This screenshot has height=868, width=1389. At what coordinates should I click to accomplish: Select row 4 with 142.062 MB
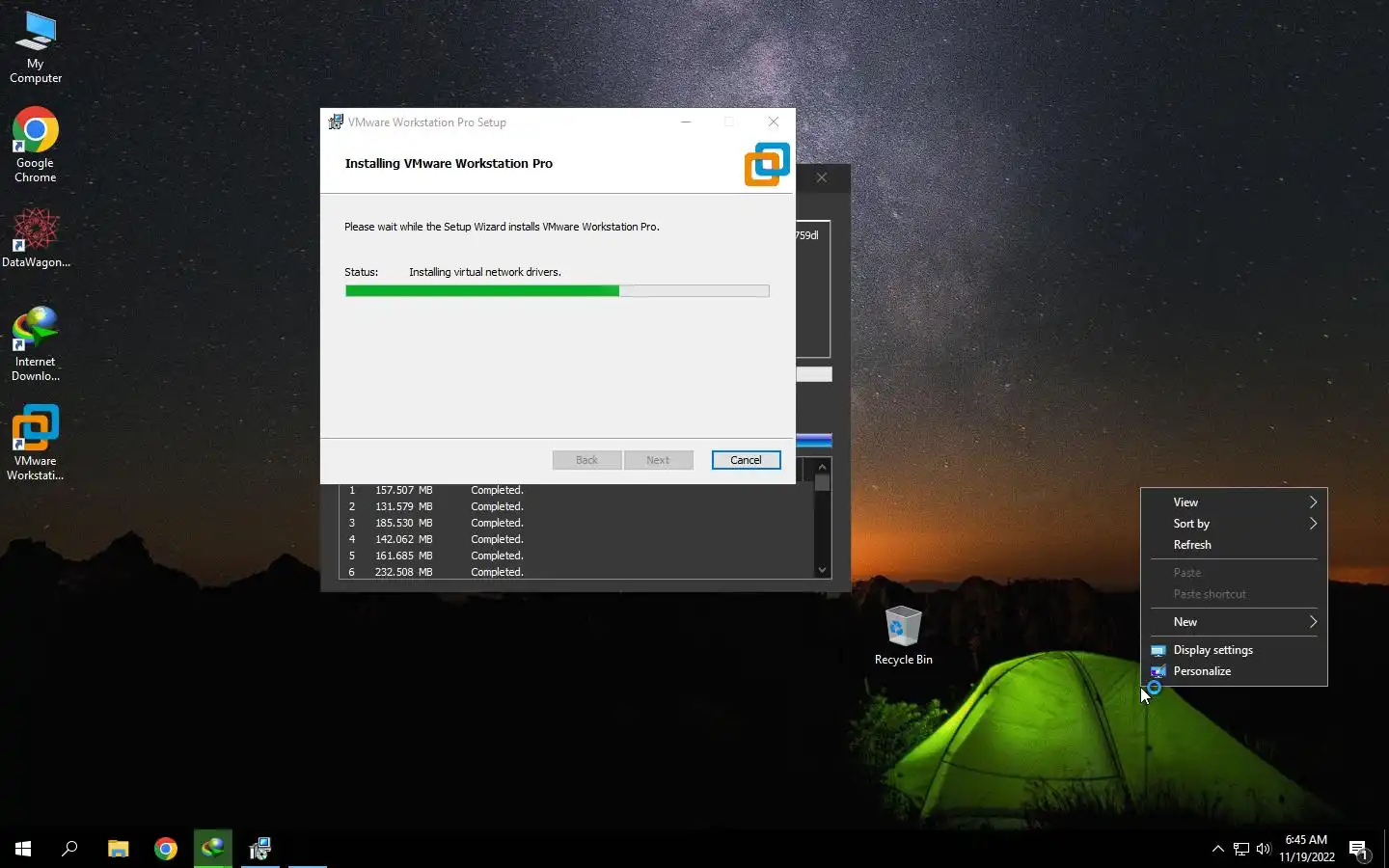576,539
